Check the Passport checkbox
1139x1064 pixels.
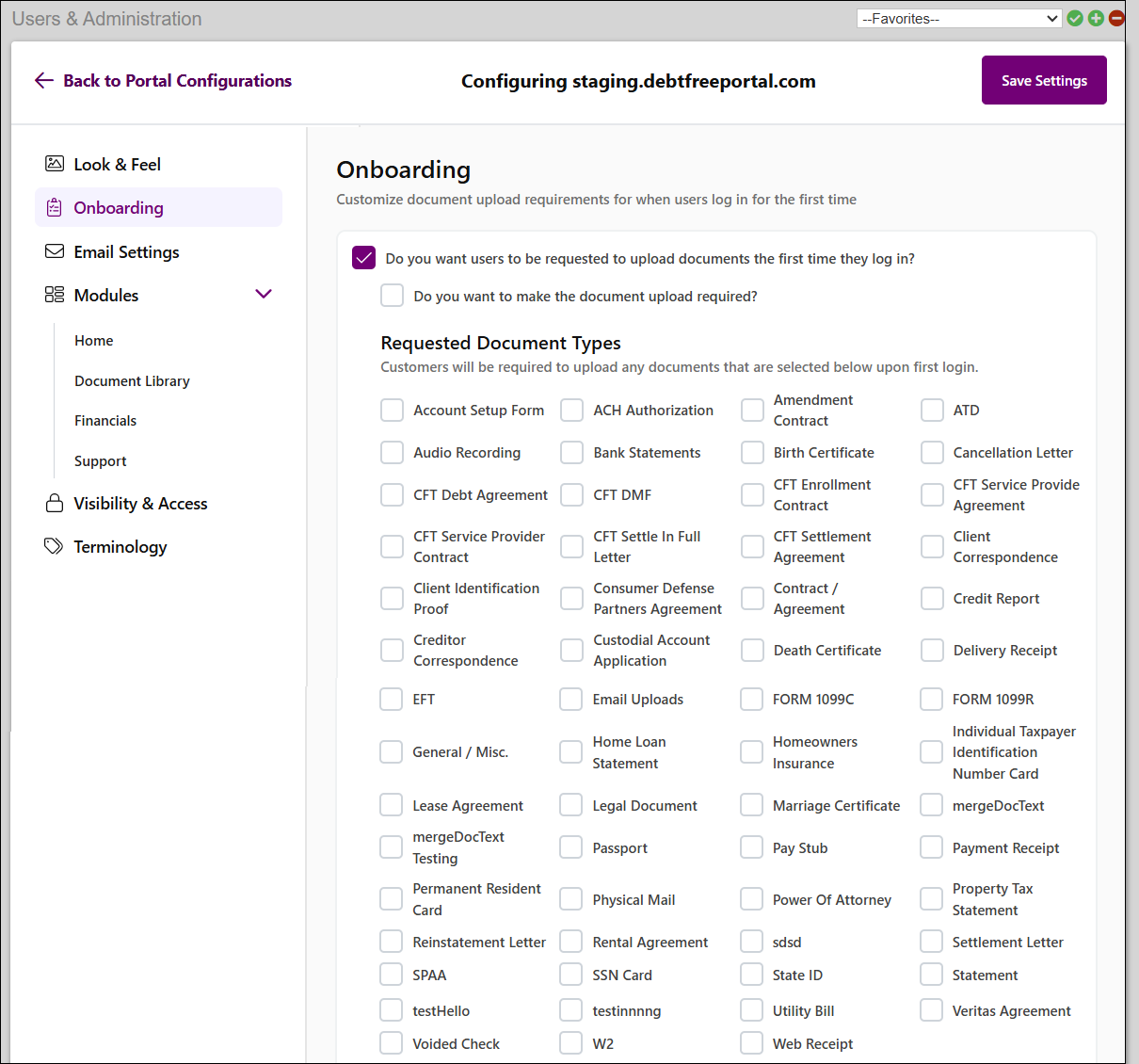pyautogui.click(x=571, y=848)
